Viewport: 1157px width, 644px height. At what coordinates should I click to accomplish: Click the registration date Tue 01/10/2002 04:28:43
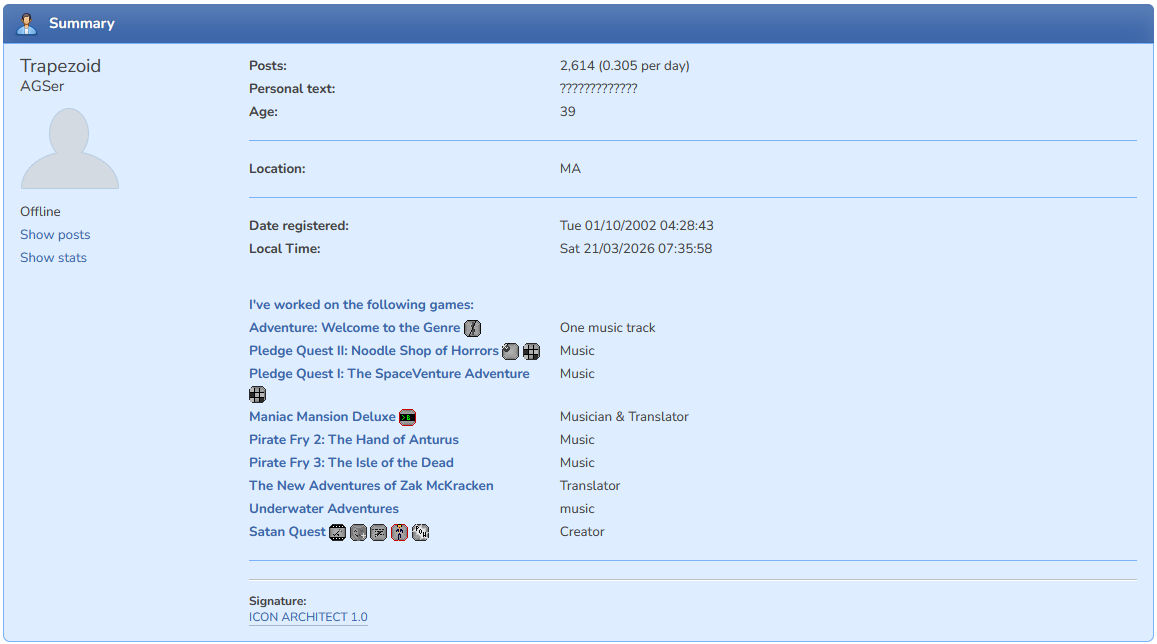636,226
